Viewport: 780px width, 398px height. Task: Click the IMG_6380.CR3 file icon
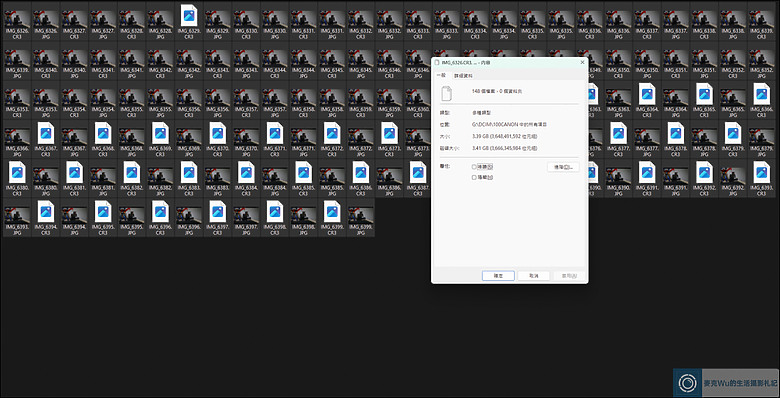[17, 172]
